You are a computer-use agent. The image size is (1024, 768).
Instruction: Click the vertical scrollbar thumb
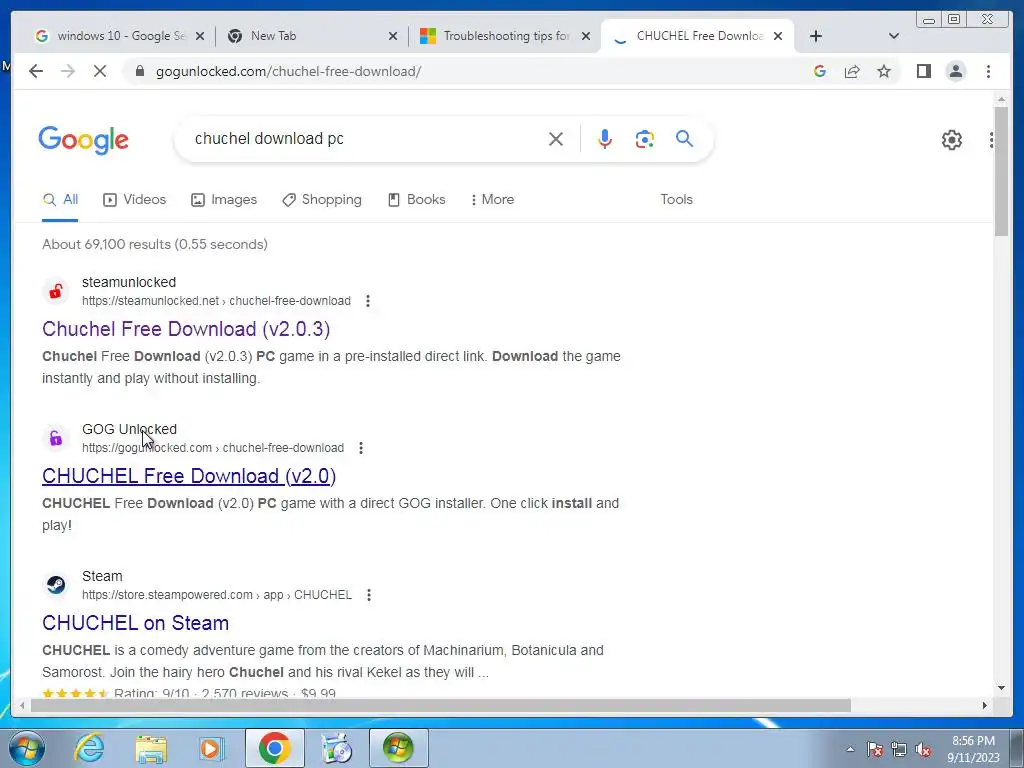(1001, 171)
